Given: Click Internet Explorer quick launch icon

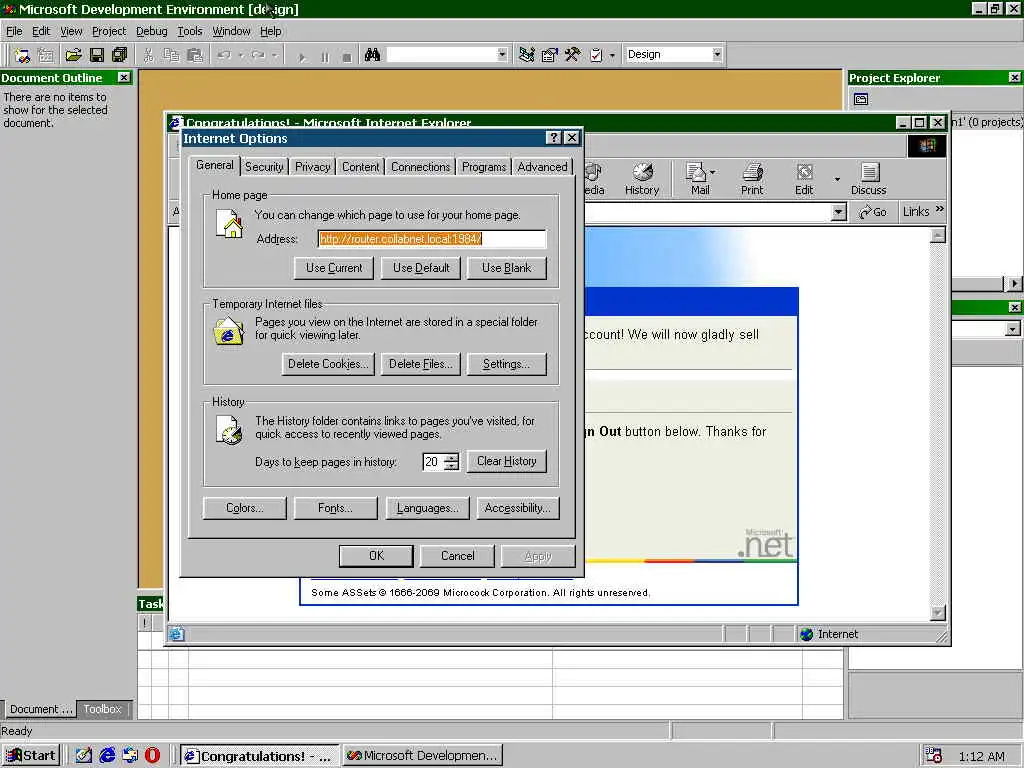Looking at the screenshot, I should pyautogui.click(x=107, y=755).
